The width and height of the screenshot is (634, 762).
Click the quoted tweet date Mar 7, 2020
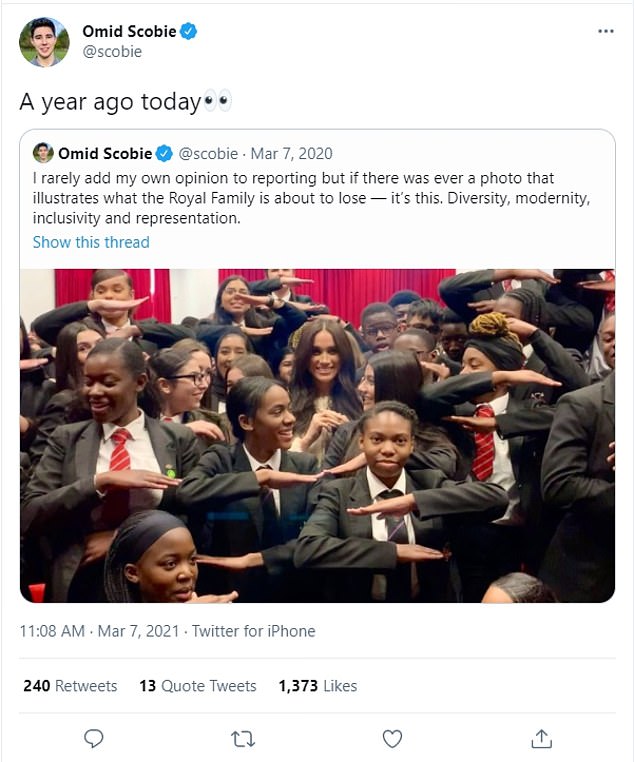click(x=291, y=153)
